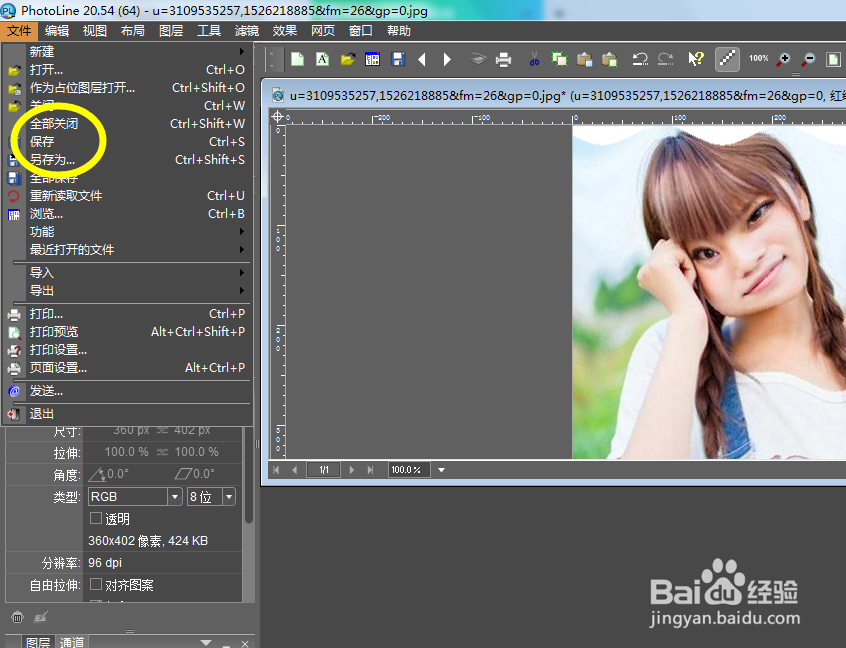Viewport: 846px width, 648px height.
Task: Click the document icon in the image window title
Action: (x=278, y=96)
